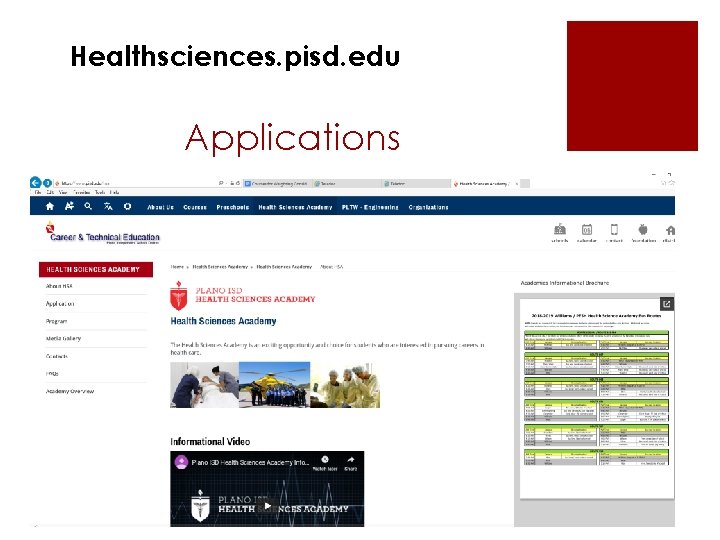The image size is (720, 540).
Task: Click the Share icon on video
Action: (x=350, y=462)
